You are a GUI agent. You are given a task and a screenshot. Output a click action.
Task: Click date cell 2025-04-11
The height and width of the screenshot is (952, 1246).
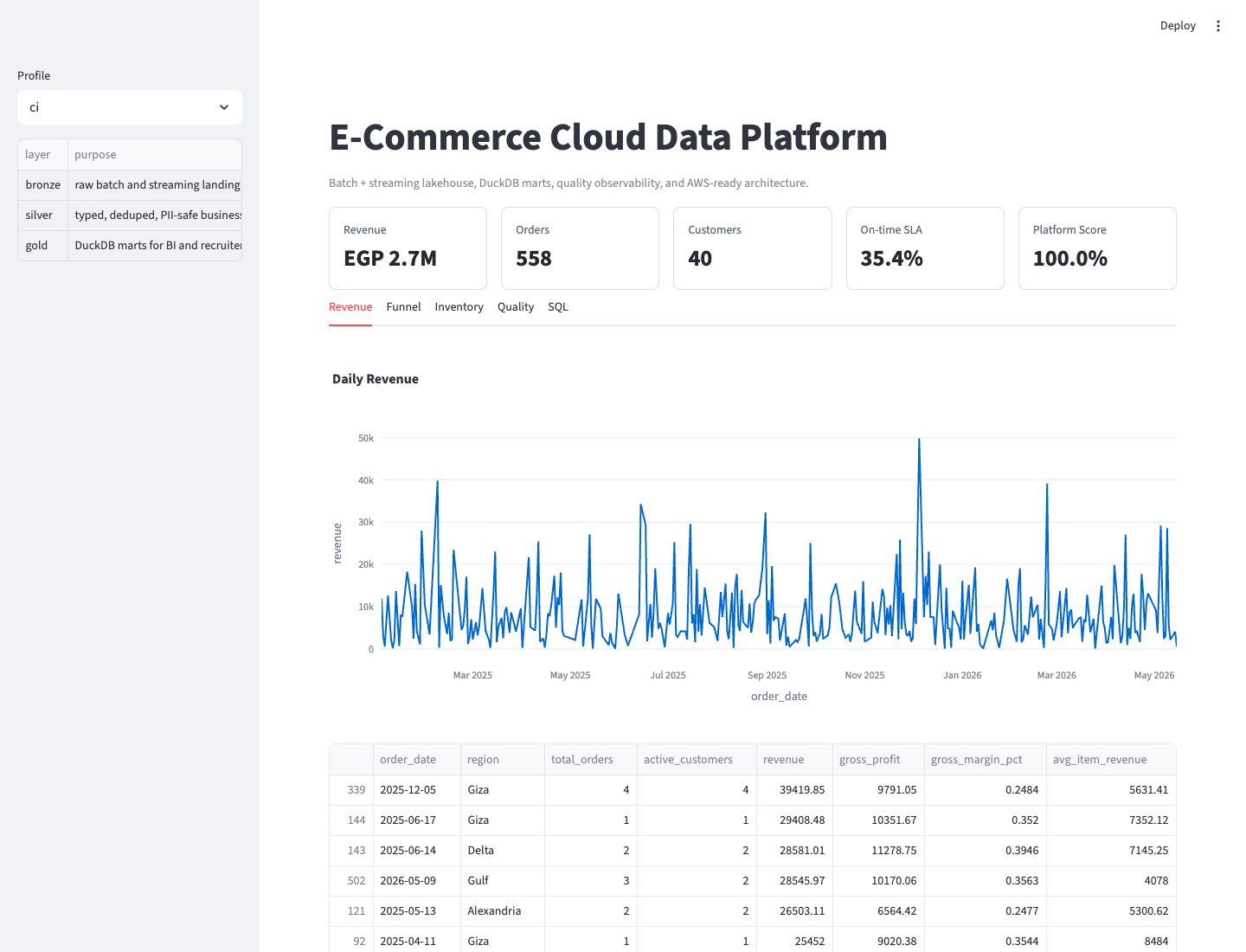pyautogui.click(x=416, y=939)
